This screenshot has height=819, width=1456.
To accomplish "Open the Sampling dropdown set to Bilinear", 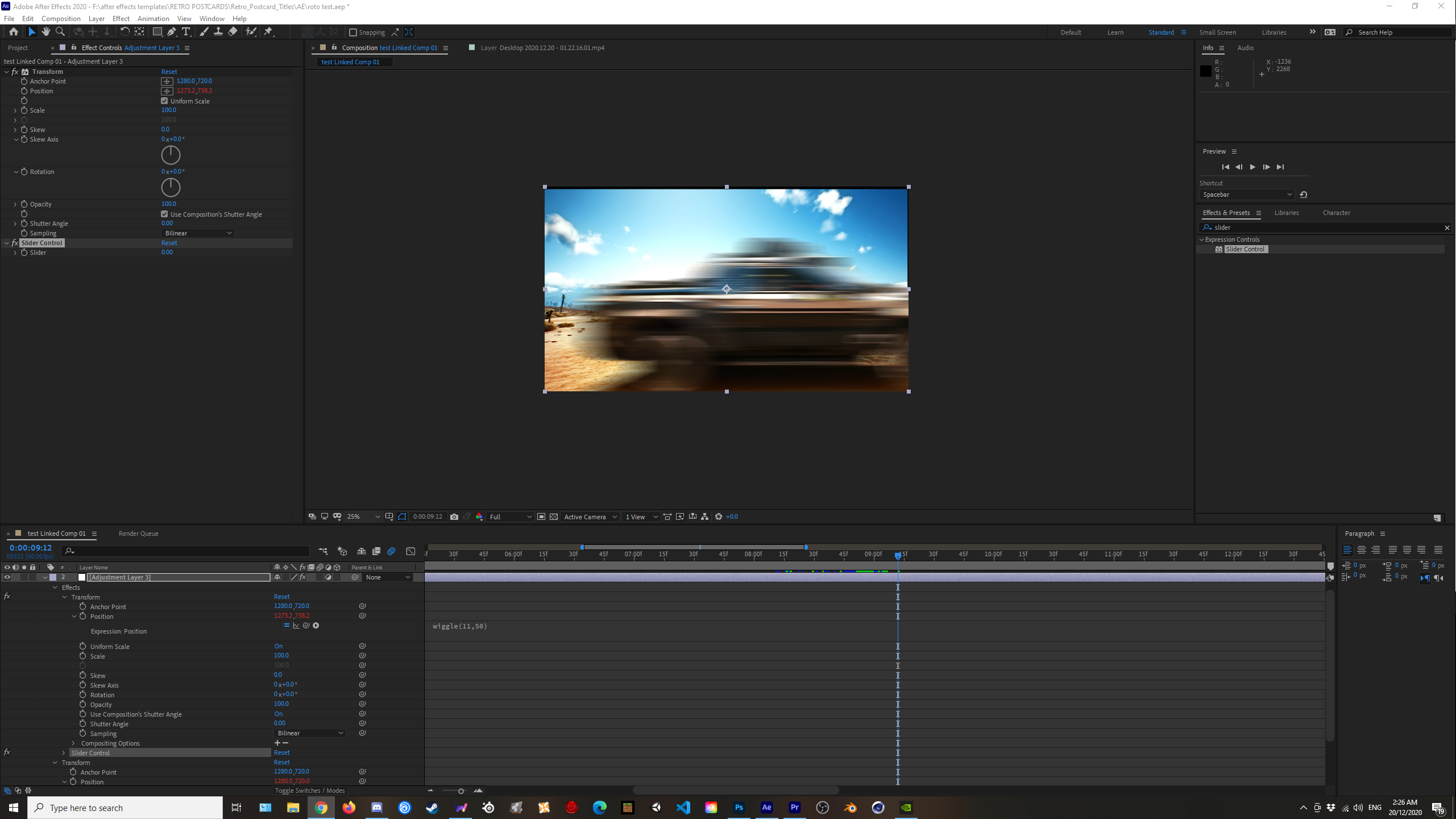I will click(x=197, y=233).
